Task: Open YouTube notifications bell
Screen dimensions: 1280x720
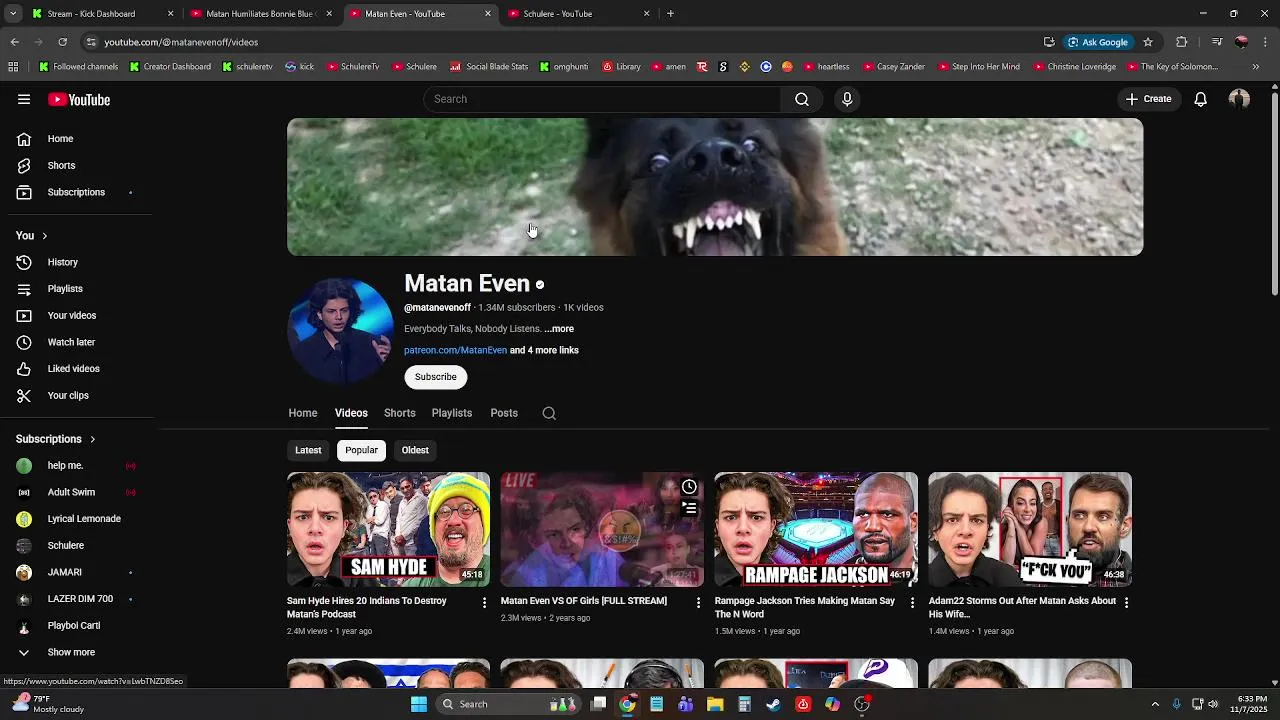Action: (x=1201, y=99)
